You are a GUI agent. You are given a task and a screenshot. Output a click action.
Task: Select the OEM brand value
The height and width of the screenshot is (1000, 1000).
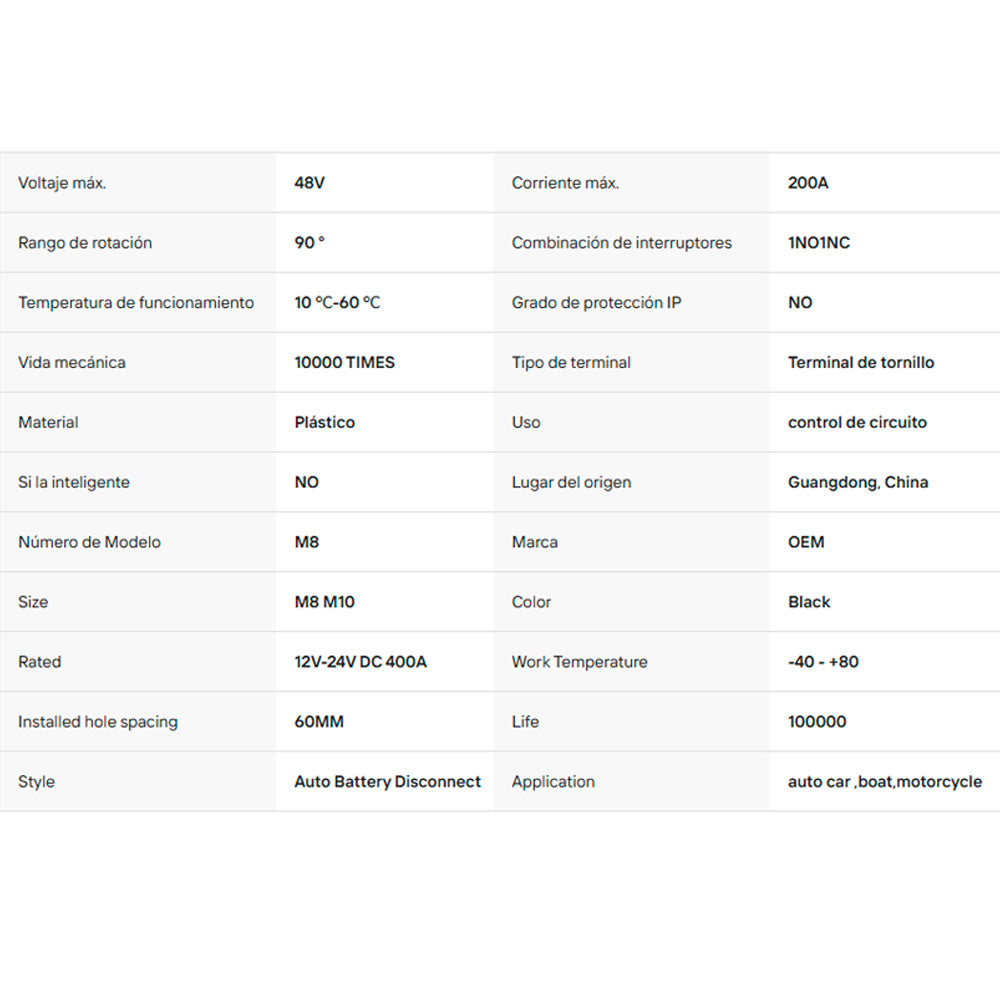click(805, 542)
